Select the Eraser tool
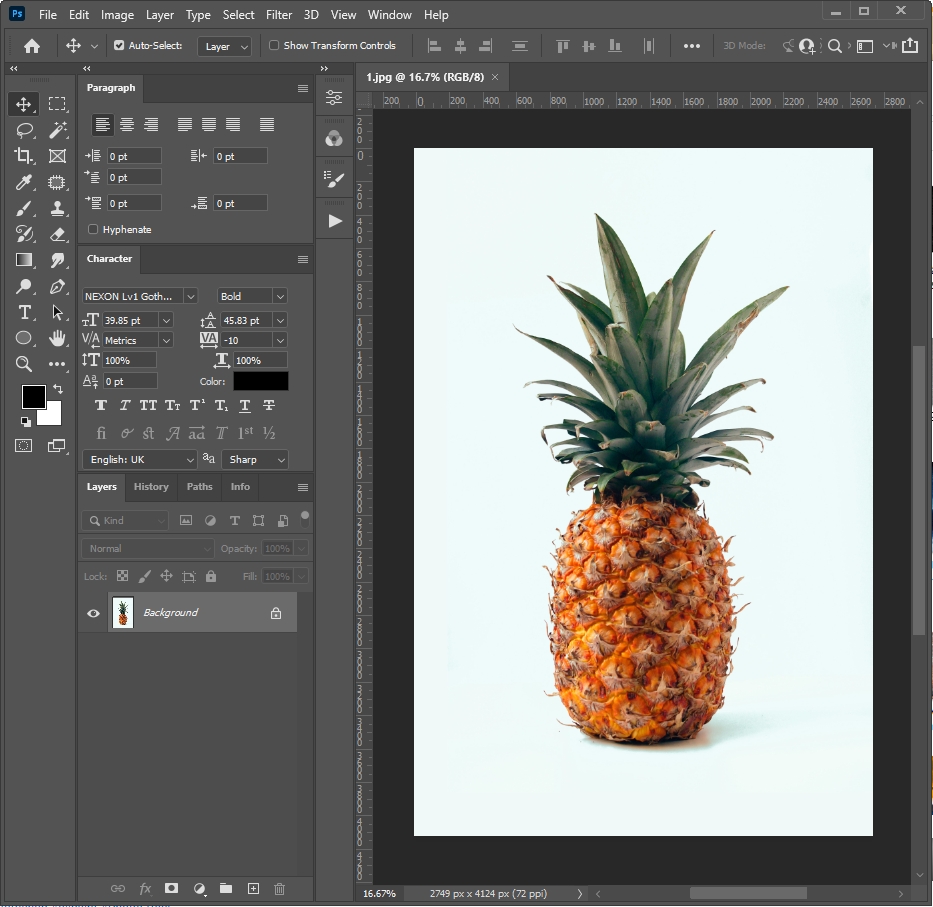The image size is (933, 907). [x=57, y=234]
